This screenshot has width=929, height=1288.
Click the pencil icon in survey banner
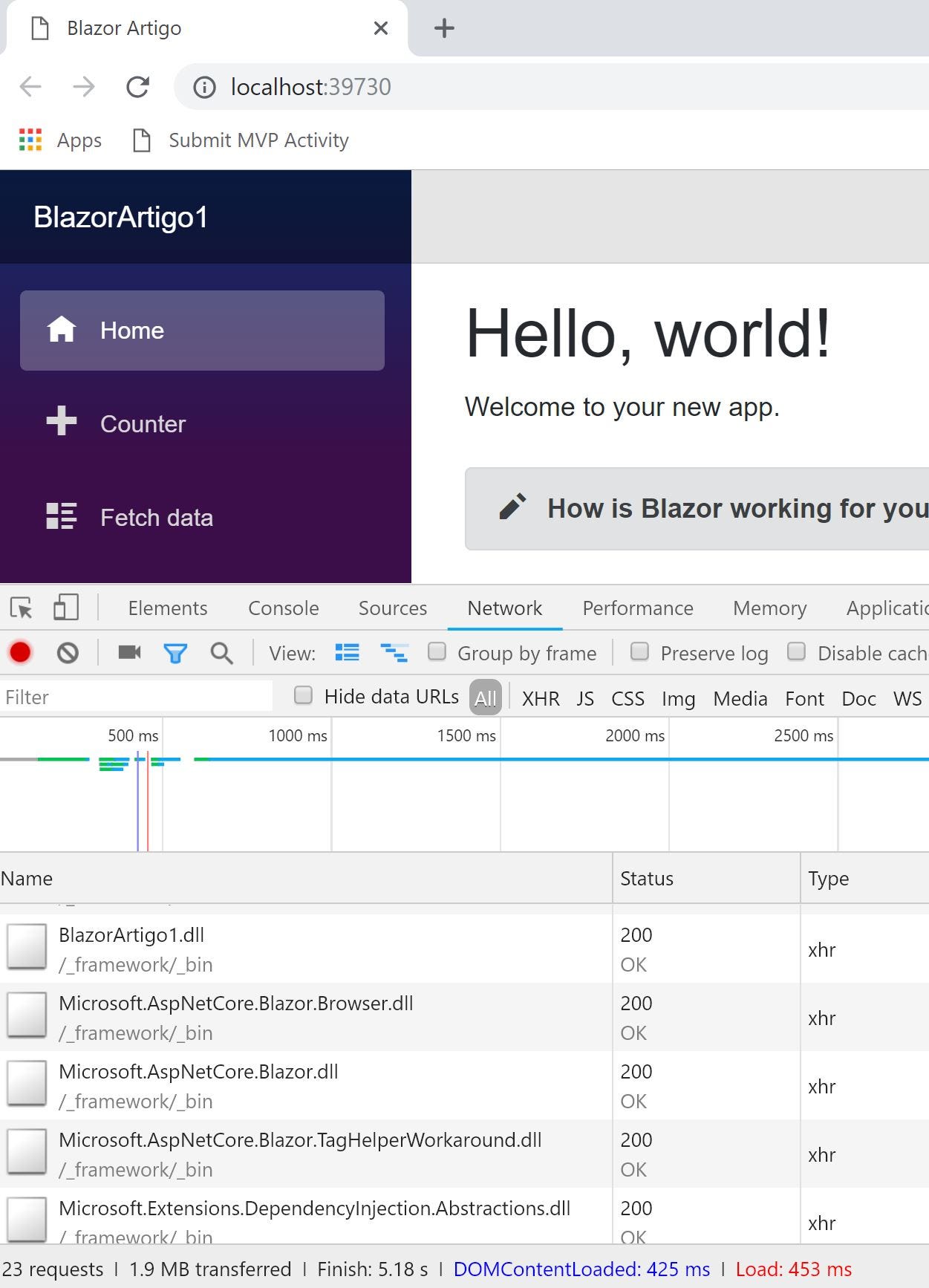point(512,507)
